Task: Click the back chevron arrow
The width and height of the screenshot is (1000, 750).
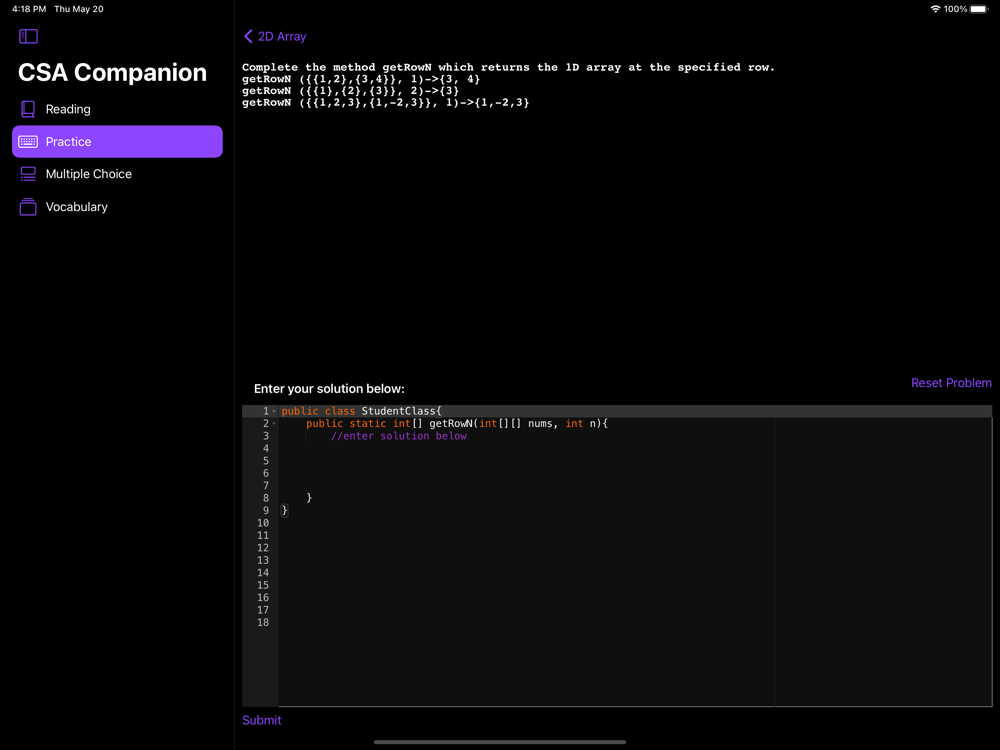Action: point(248,36)
